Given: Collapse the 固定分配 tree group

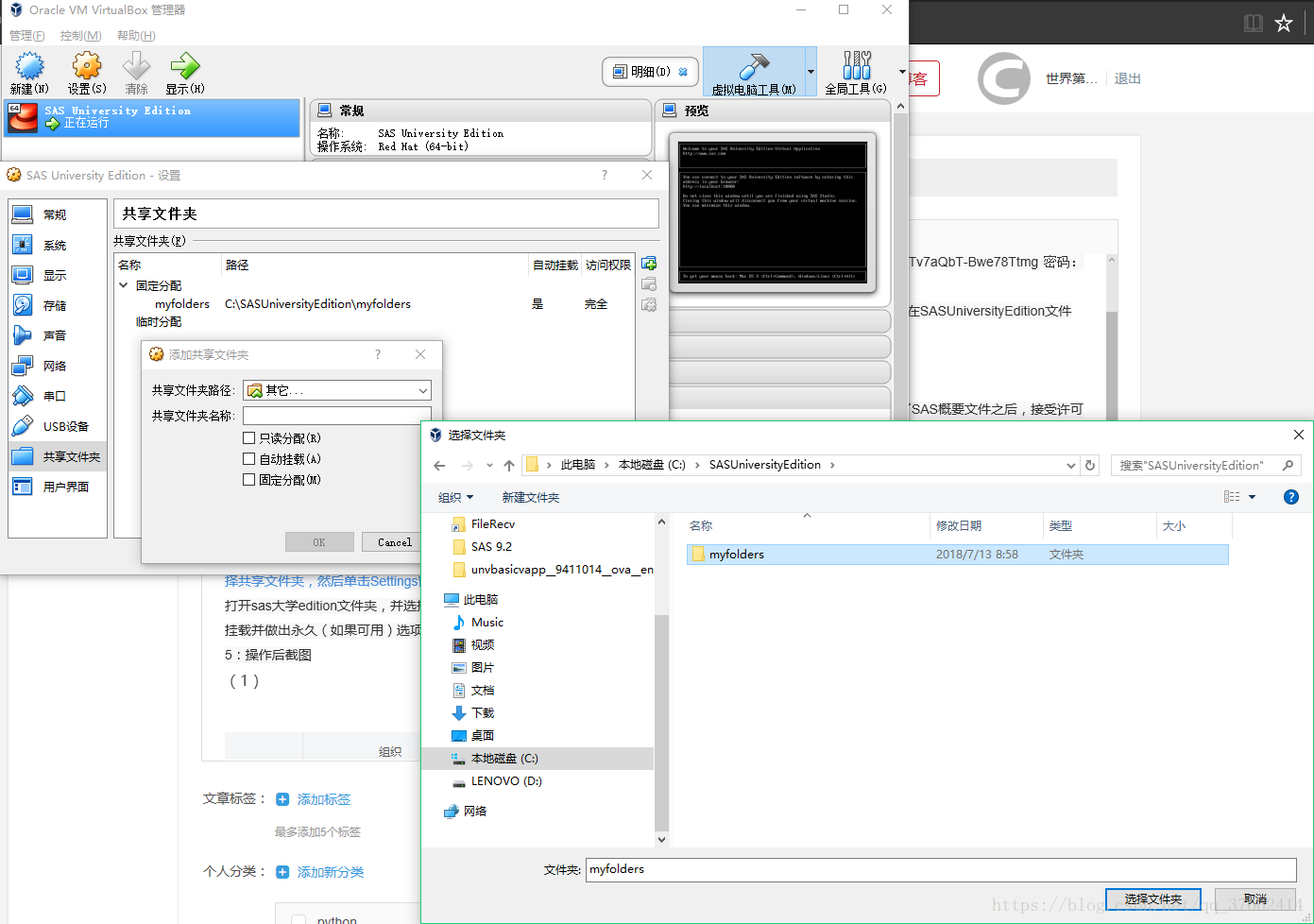Looking at the screenshot, I should pyautogui.click(x=124, y=285).
